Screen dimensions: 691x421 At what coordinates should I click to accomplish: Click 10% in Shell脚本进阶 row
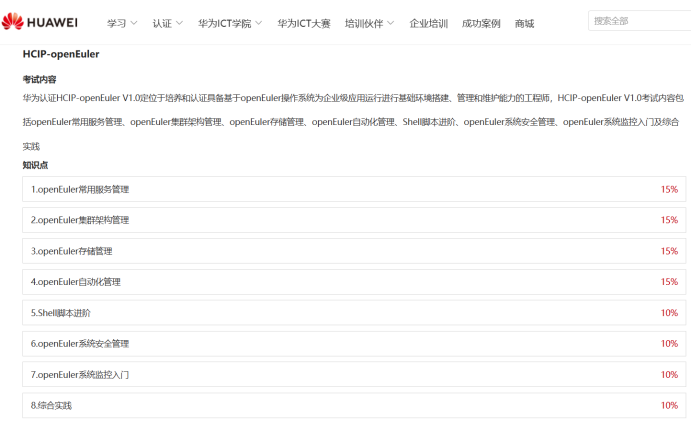coord(669,313)
